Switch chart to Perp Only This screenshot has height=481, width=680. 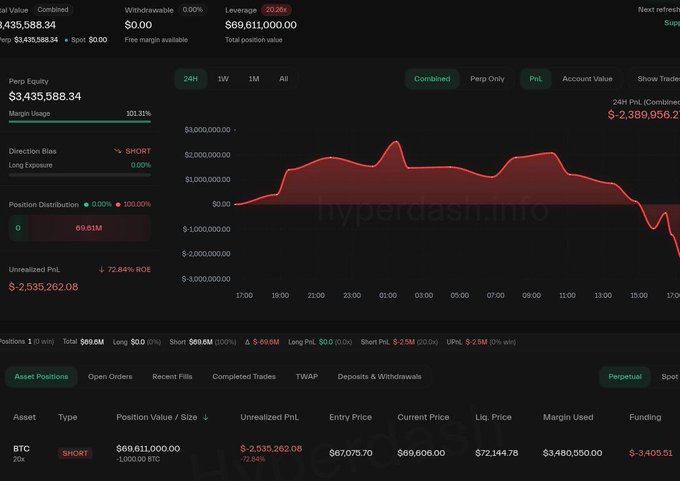click(487, 79)
